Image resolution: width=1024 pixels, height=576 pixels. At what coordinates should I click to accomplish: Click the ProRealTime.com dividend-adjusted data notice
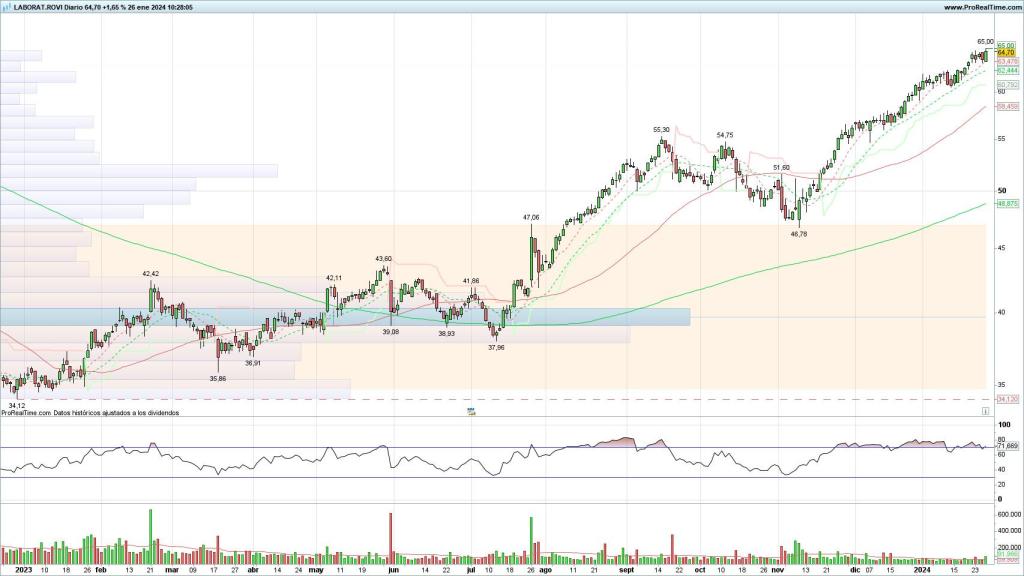[x=90, y=411]
